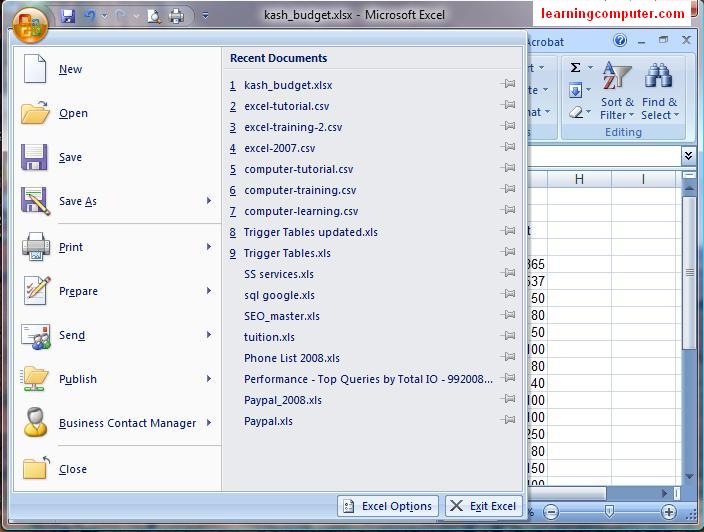Click the AutoSum sigma icon

[x=575, y=68]
